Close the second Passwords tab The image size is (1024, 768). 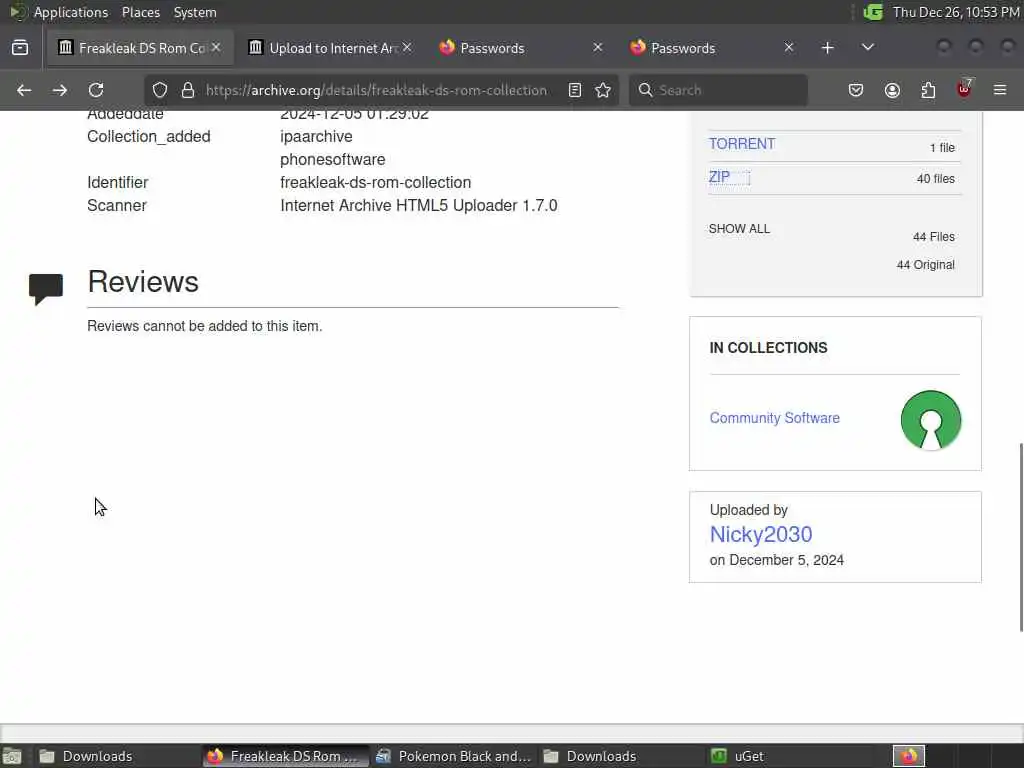point(788,48)
